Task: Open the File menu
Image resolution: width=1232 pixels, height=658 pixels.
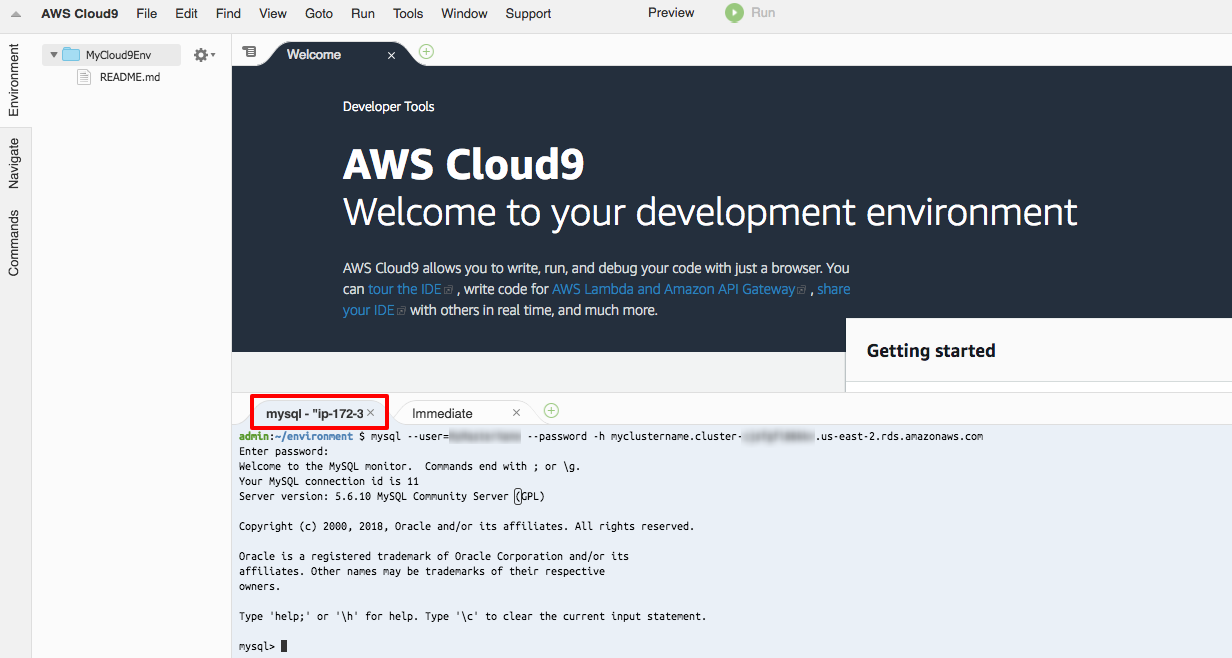Action: point(146,13)
